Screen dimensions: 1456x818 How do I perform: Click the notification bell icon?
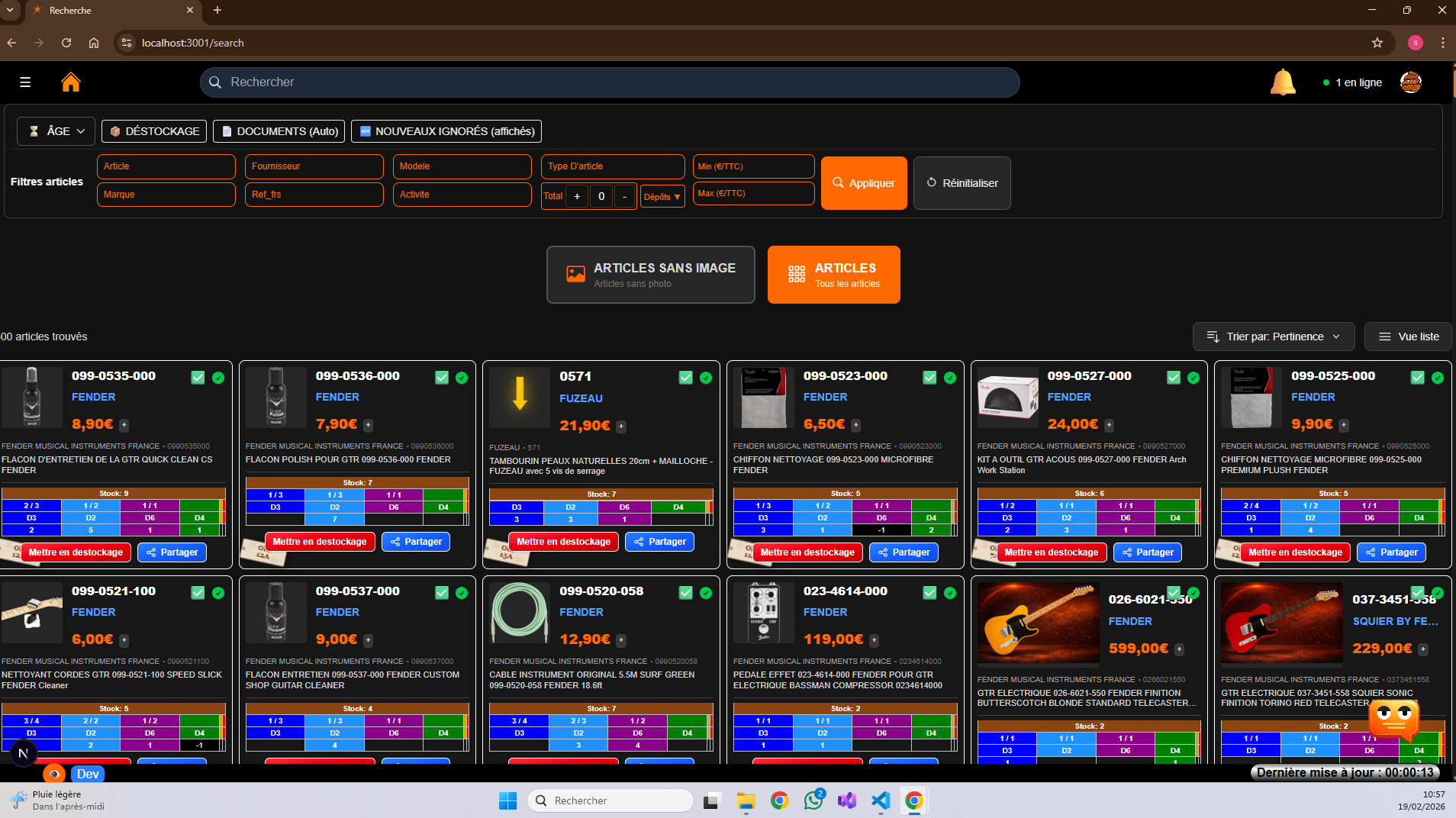pyautogui.click(x=1282, y=82)
